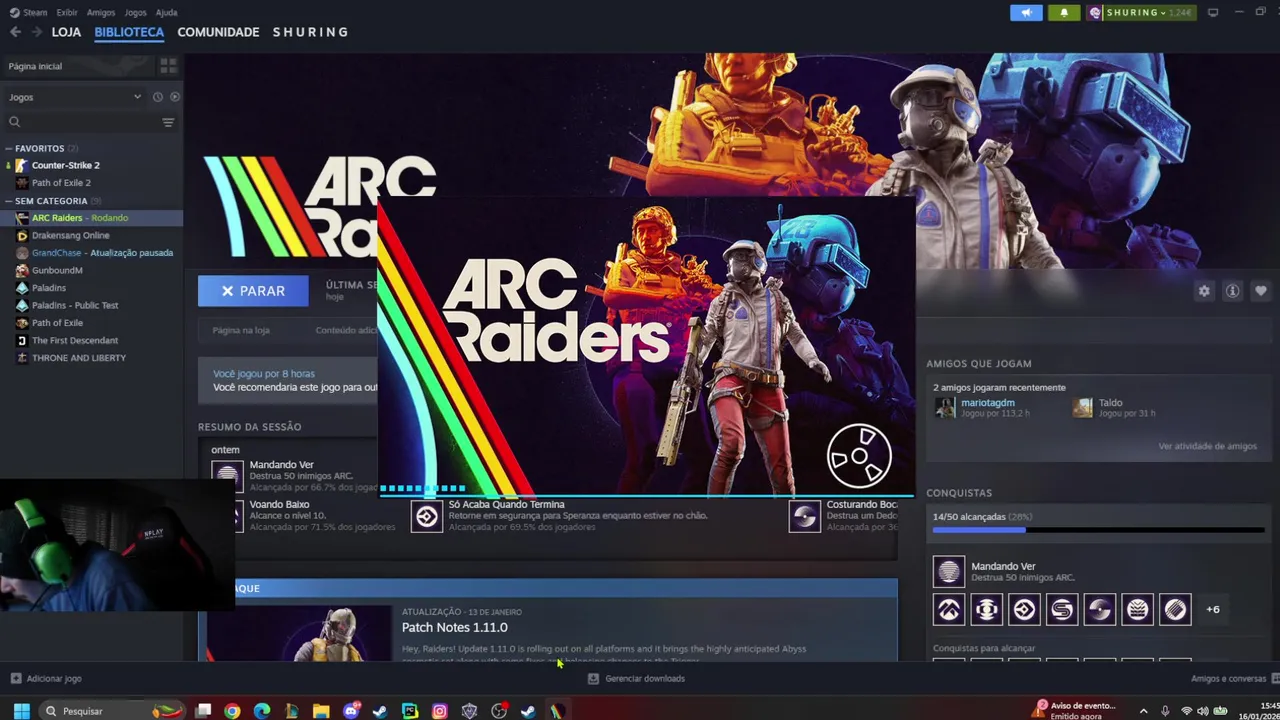Open Patch Notes 1.11.0 article
1280x720 pixels.
[x=454, y=627]
